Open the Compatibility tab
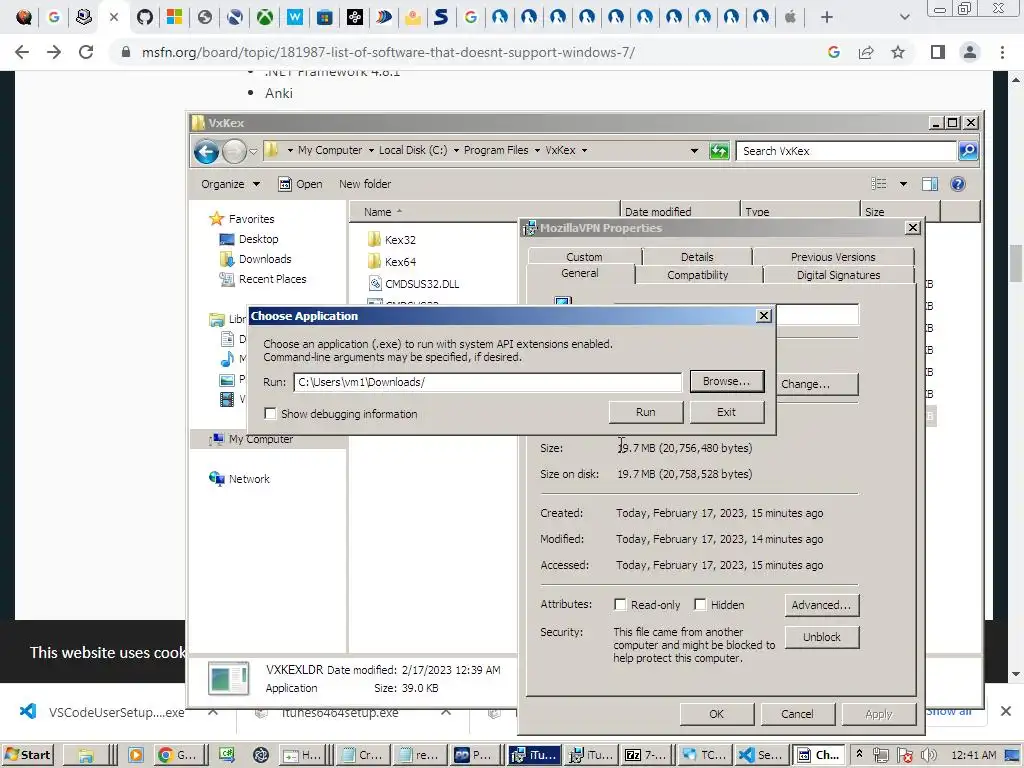Viewport: 1024px width, 768px height. 697,275
